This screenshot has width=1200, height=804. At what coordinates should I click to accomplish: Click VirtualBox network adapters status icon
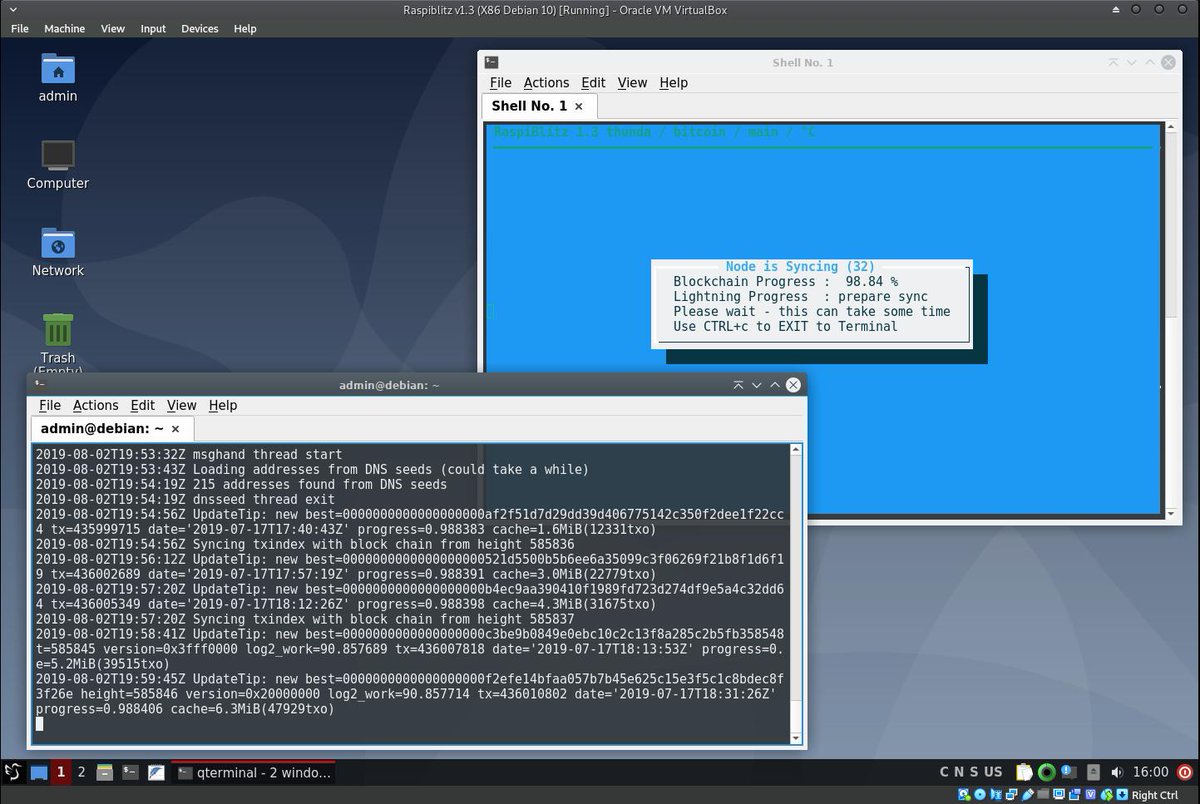pyautogui.click(x=1012, y=795)
